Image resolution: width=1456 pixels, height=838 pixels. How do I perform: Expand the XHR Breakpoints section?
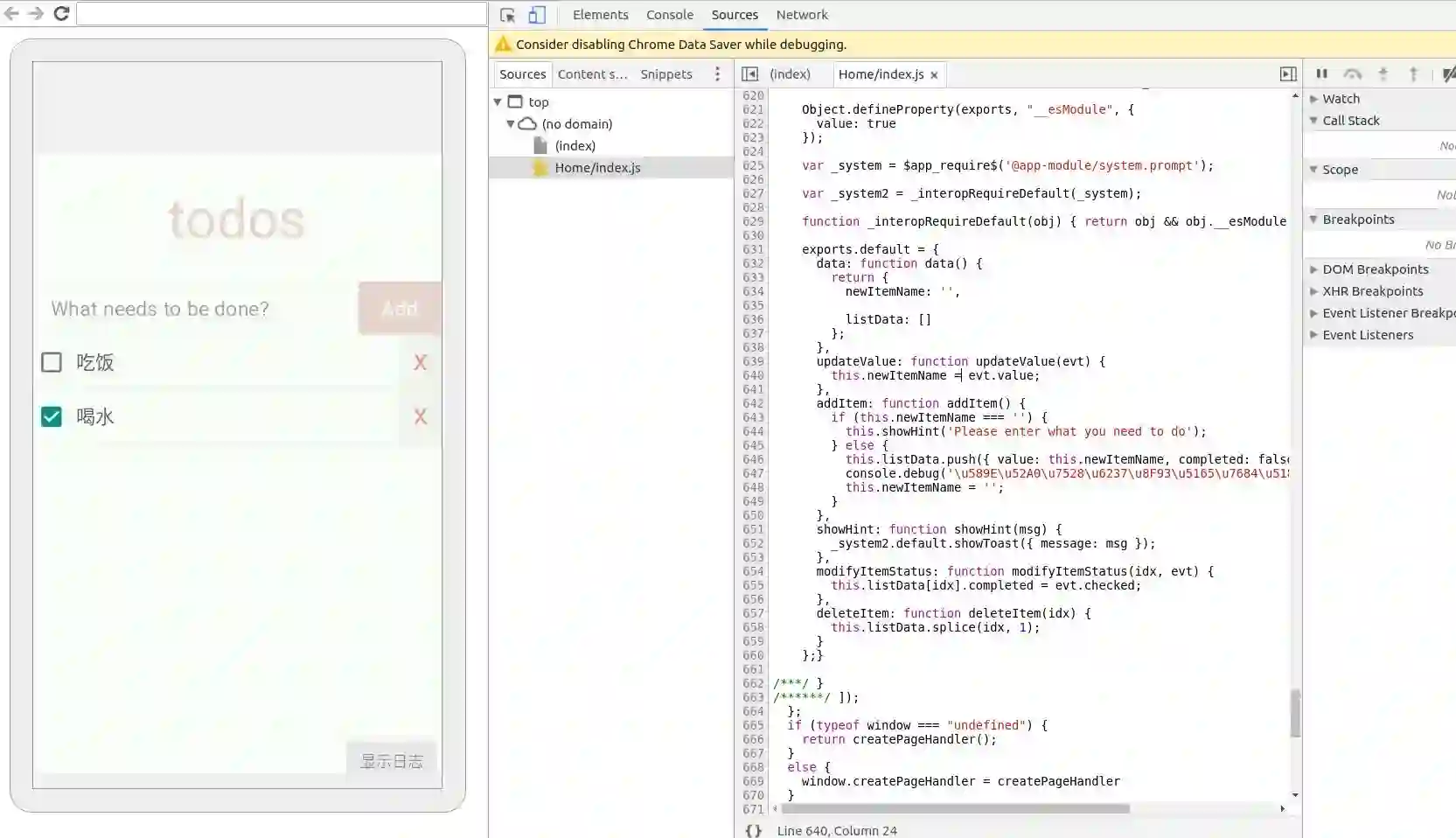click(x=1313, y=291)
